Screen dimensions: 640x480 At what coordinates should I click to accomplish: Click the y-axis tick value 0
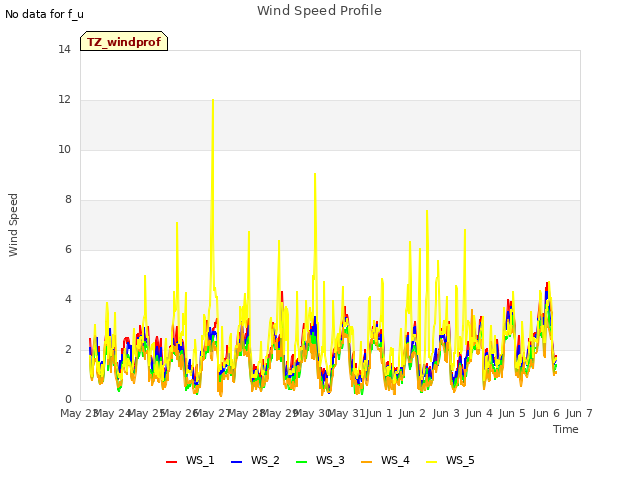point(68,400)
